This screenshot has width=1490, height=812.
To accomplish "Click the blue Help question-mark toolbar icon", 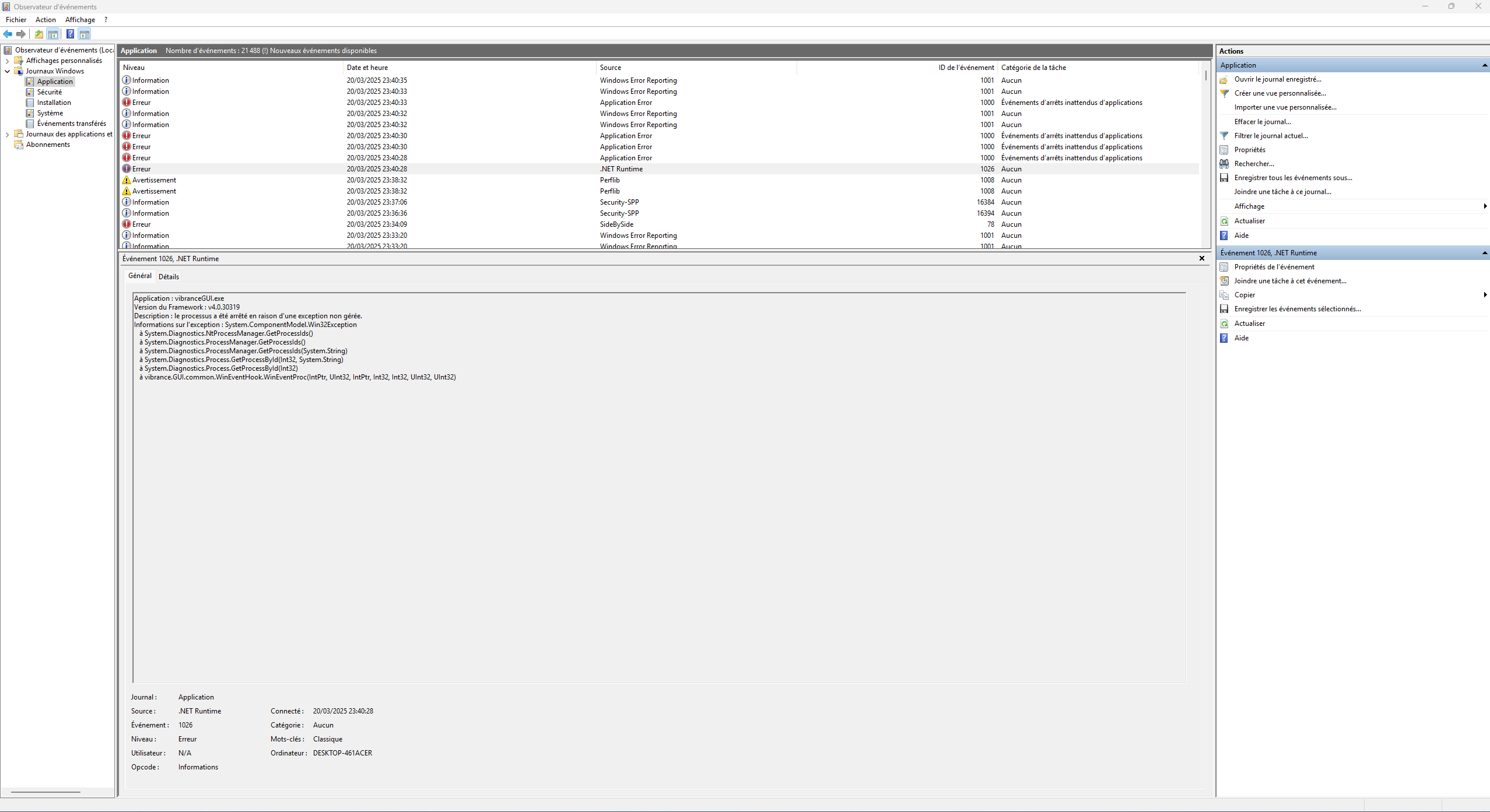I will [x=70, y=34].
